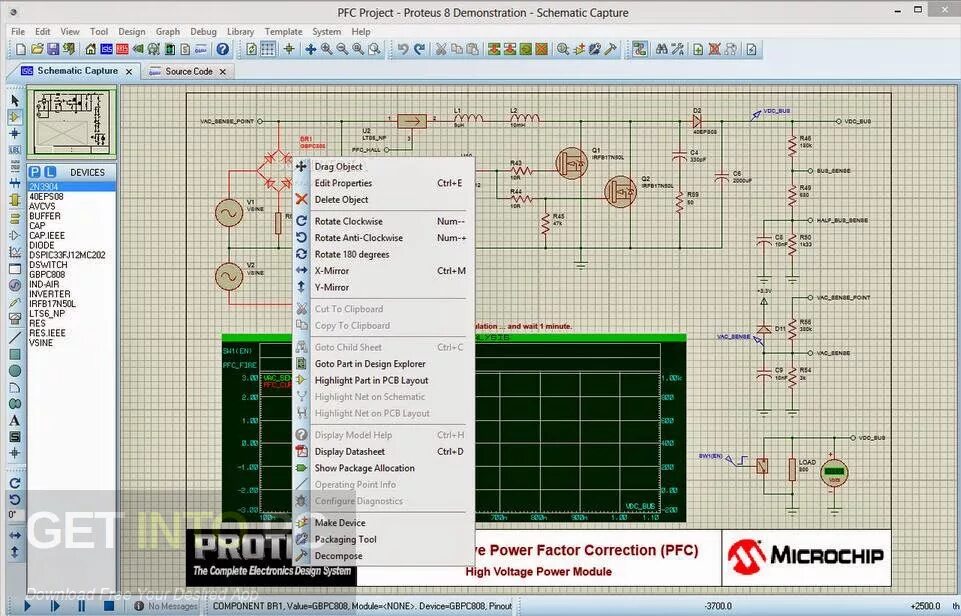Click the New Sheet plus icon

tap(698, 49)
